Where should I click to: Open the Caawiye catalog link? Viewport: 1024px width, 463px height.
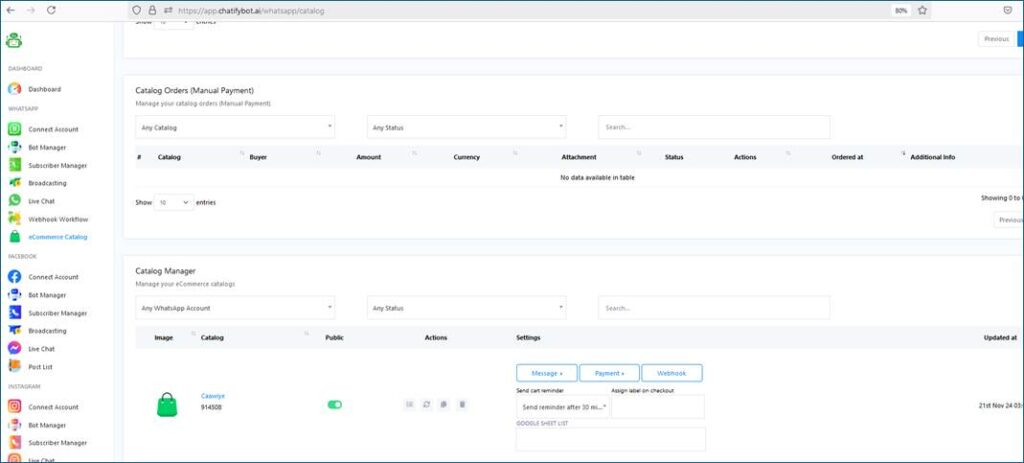[x=213, y=395]
